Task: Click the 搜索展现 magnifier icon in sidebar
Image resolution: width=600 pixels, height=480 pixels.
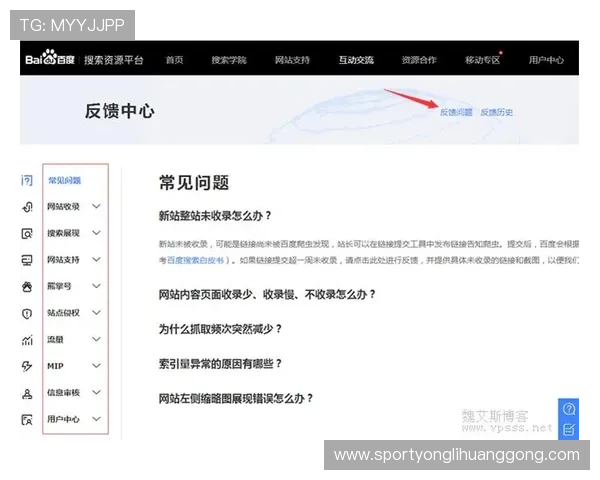Action: click(27, 233)
